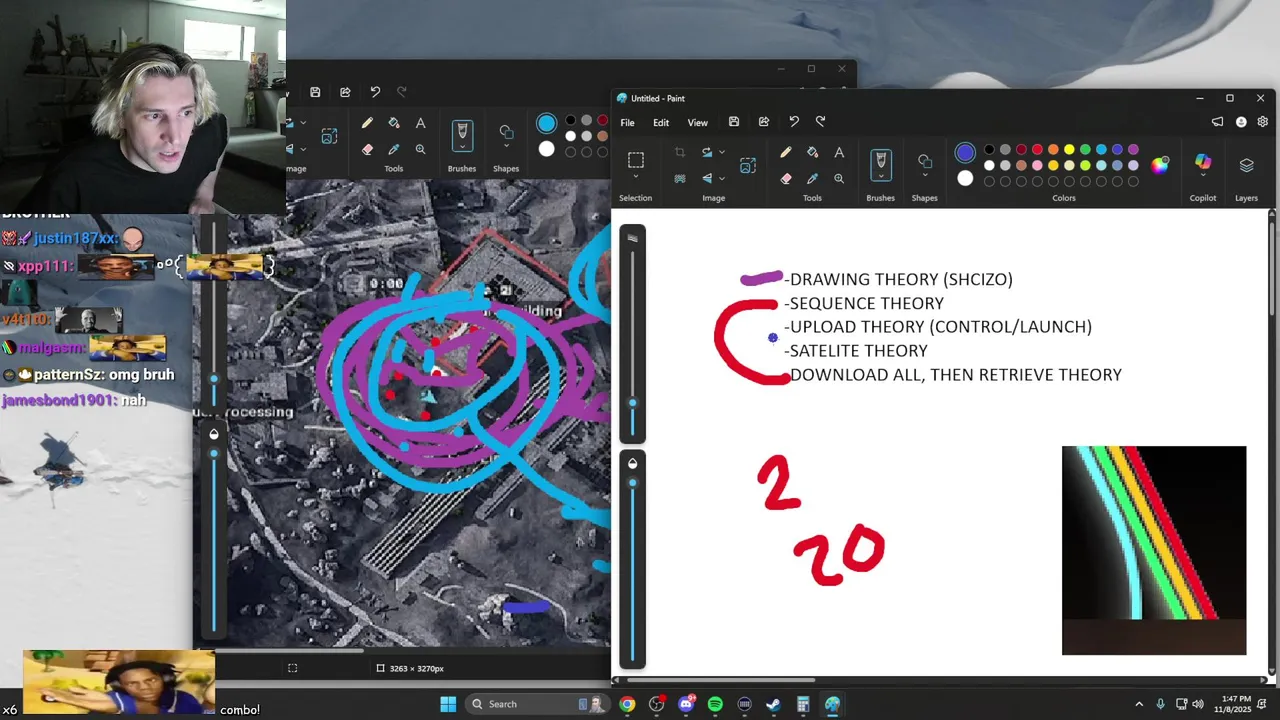The image size is (1280, 720).
Task: Select Color 1 blue circle in back Paint
Action: (546, 124)
